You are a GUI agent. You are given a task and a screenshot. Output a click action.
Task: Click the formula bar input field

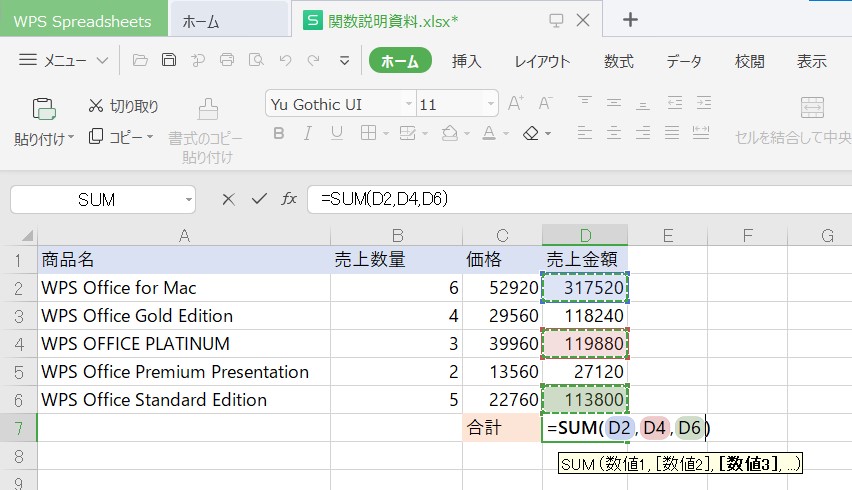(579, 199)
